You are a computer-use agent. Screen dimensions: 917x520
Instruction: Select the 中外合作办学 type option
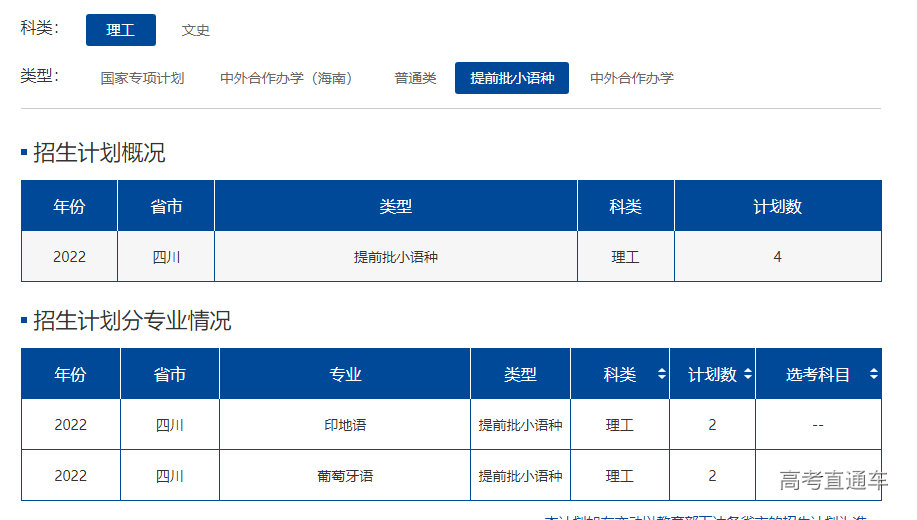point(631,78)
